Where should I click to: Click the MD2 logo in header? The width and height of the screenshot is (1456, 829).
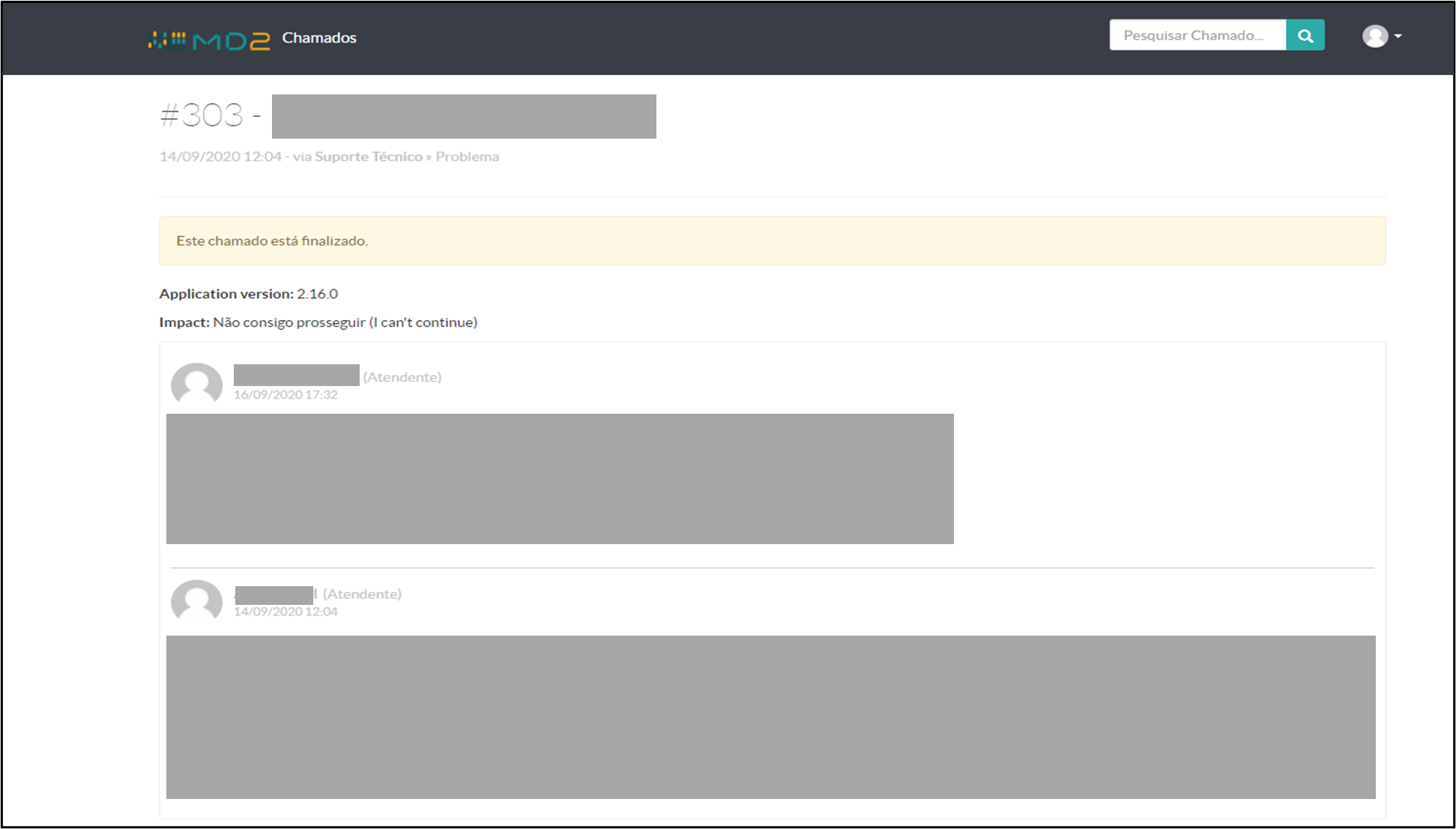tap(209, 40)
